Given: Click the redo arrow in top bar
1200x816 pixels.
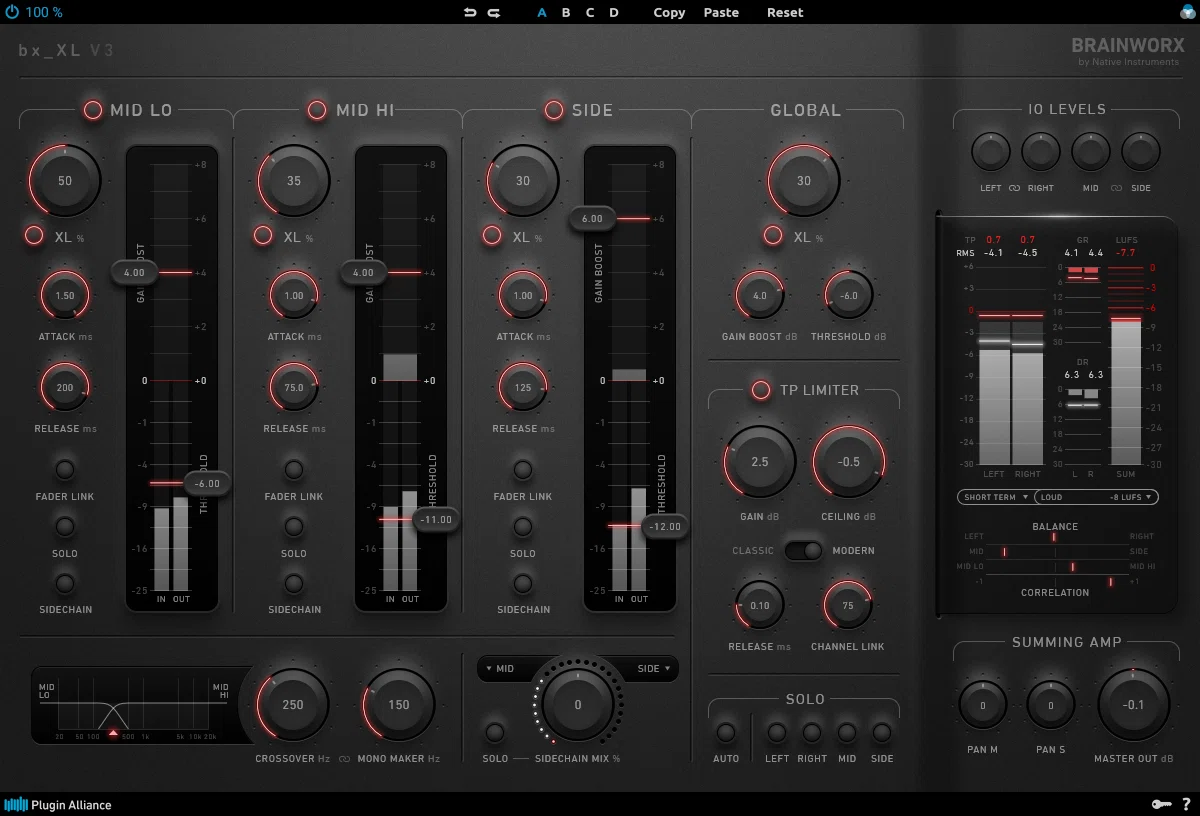Looking at the screenshot, I should point(494,12).
